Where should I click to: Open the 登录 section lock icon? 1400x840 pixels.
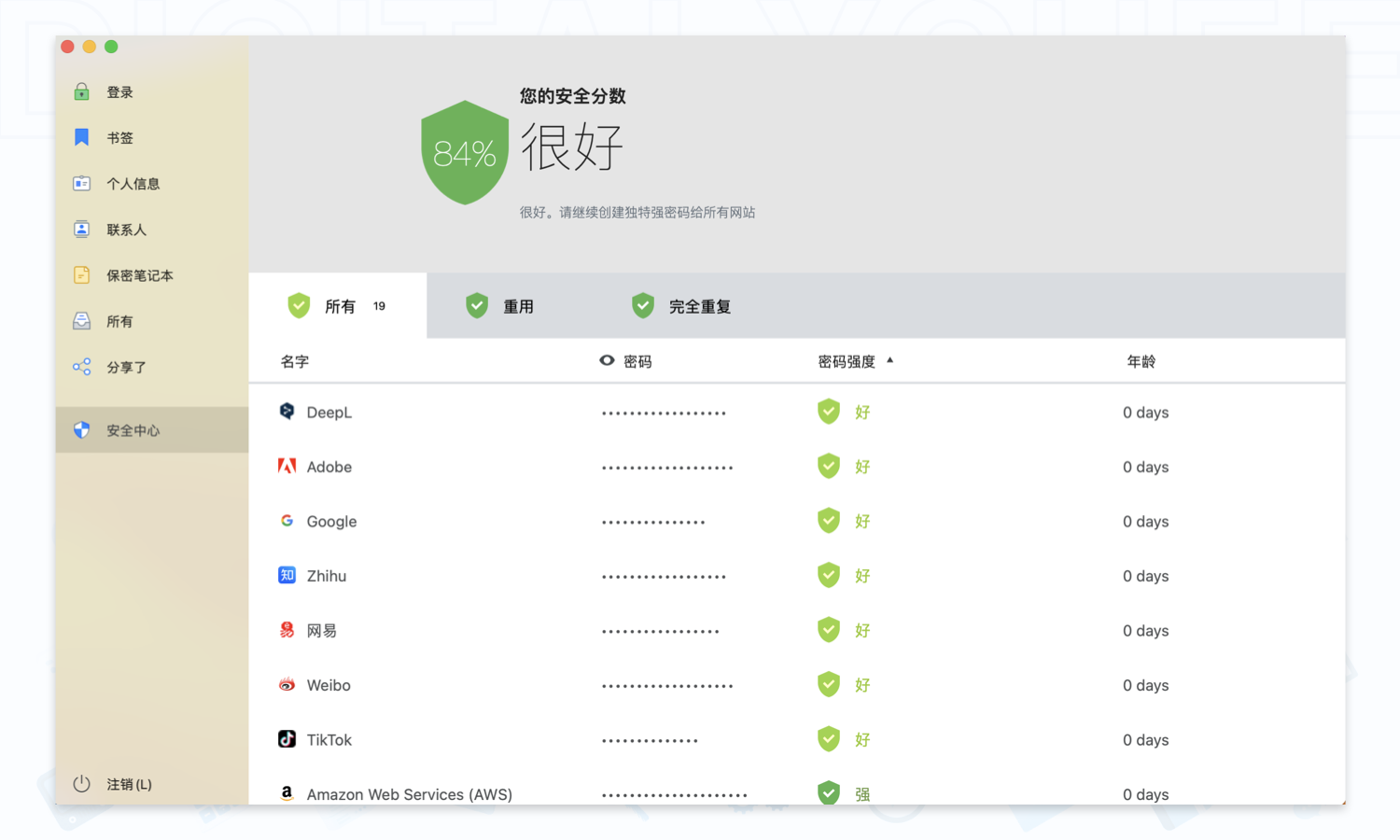(82, 91)
